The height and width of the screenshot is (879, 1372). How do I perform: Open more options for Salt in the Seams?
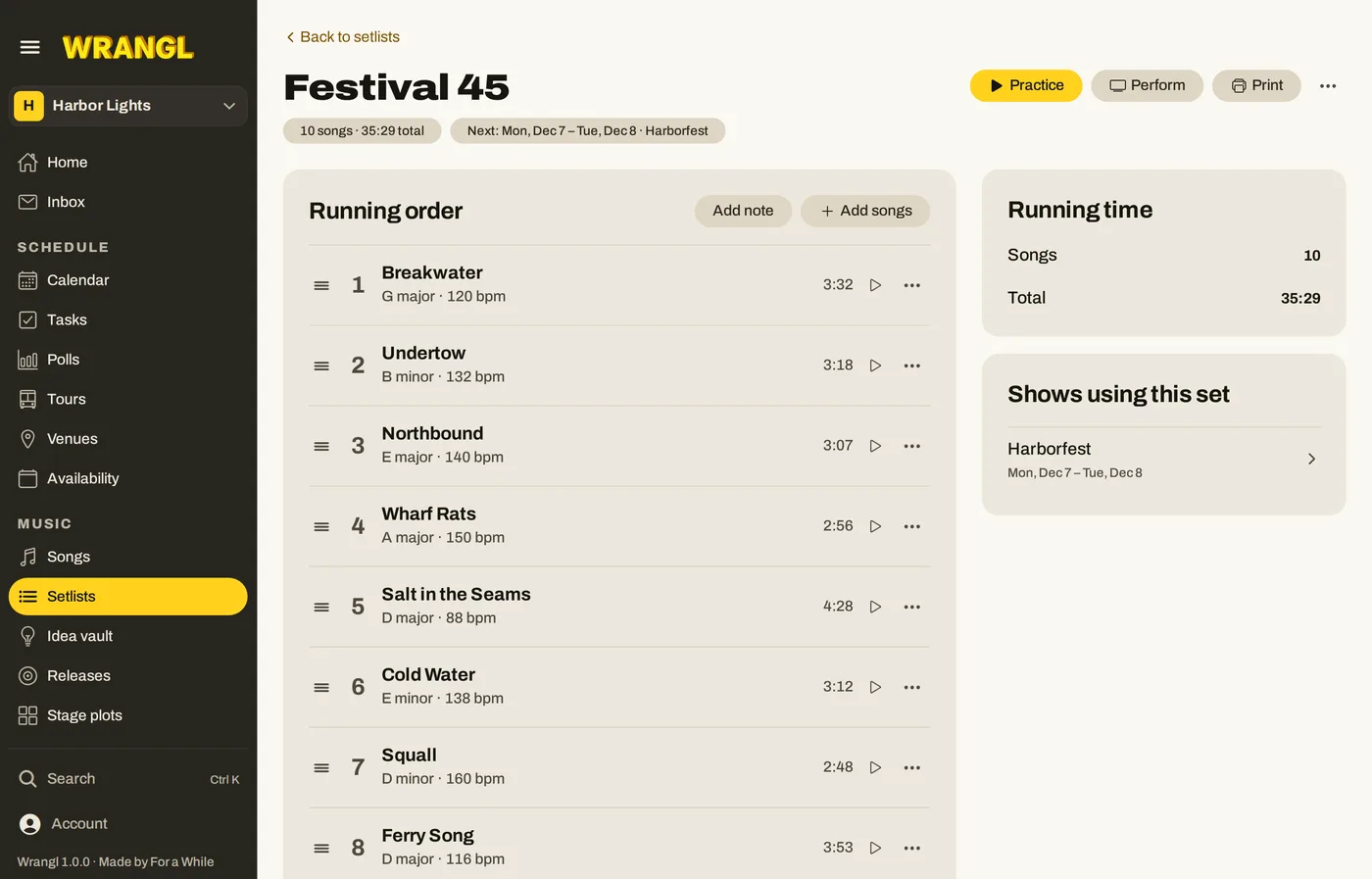tap(912, 607)
